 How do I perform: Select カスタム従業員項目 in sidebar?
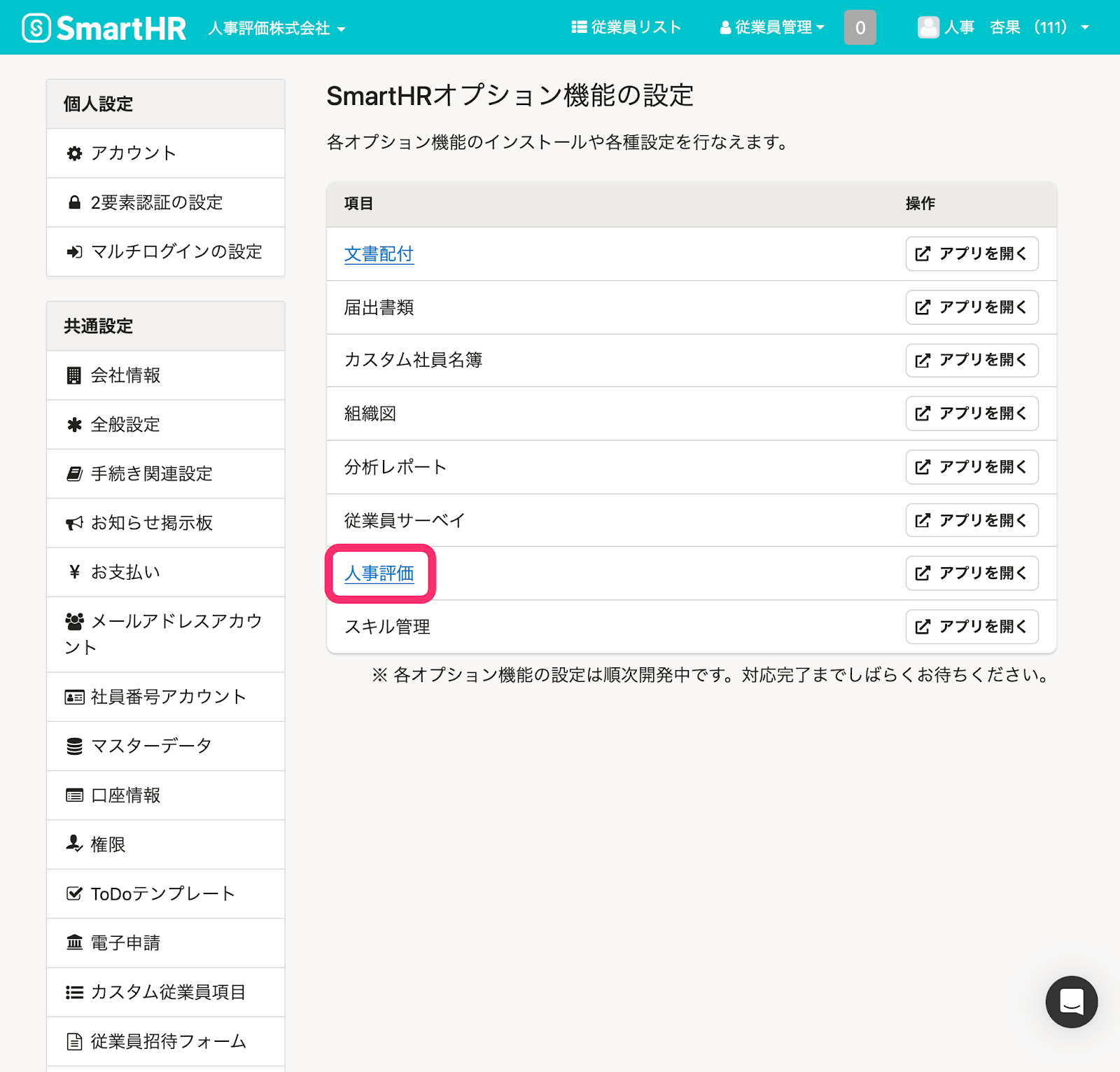click(166, 992)
